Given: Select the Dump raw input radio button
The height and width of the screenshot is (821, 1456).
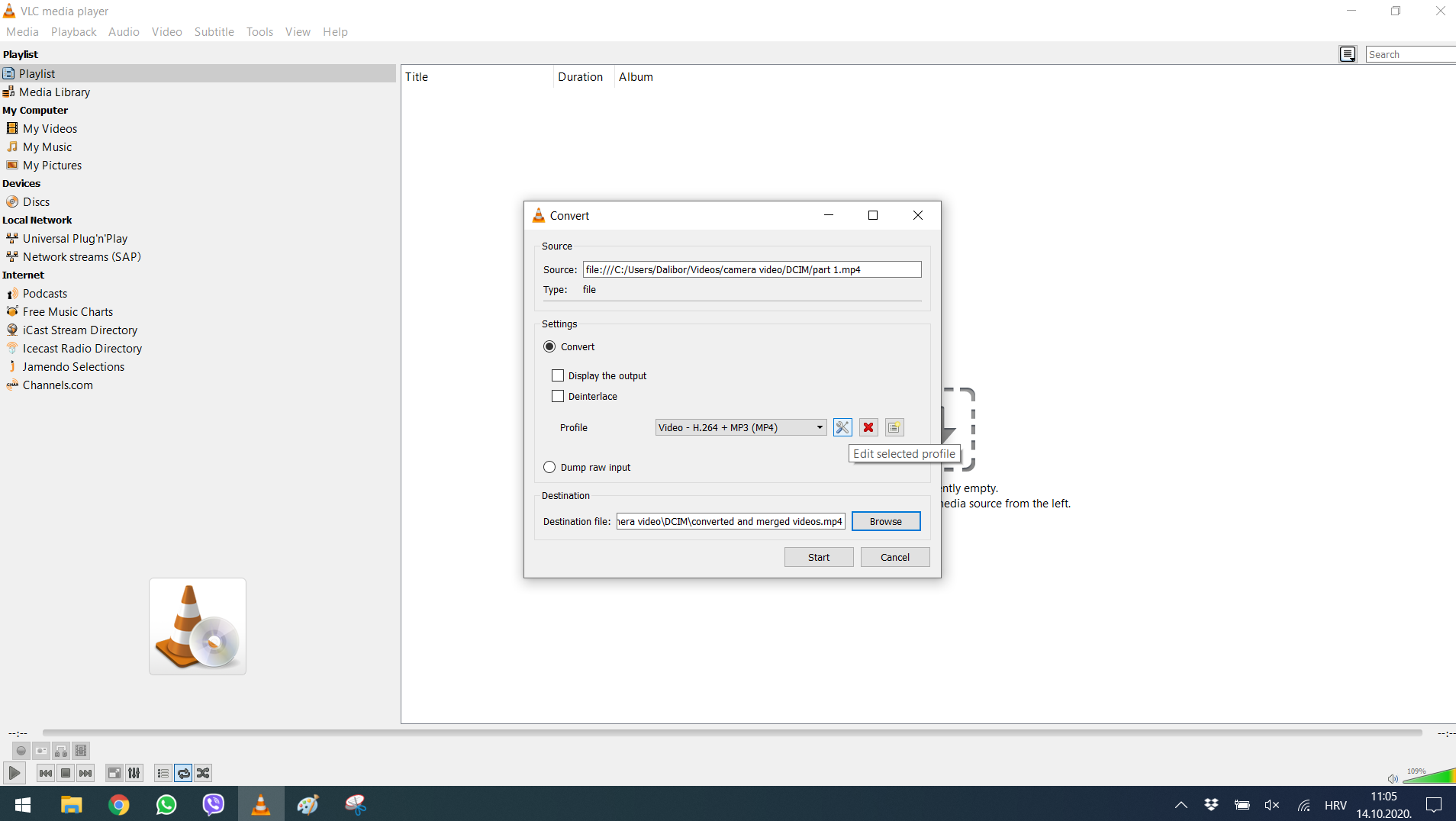Looking at the screenshot, I should click(x=550, y=466).
